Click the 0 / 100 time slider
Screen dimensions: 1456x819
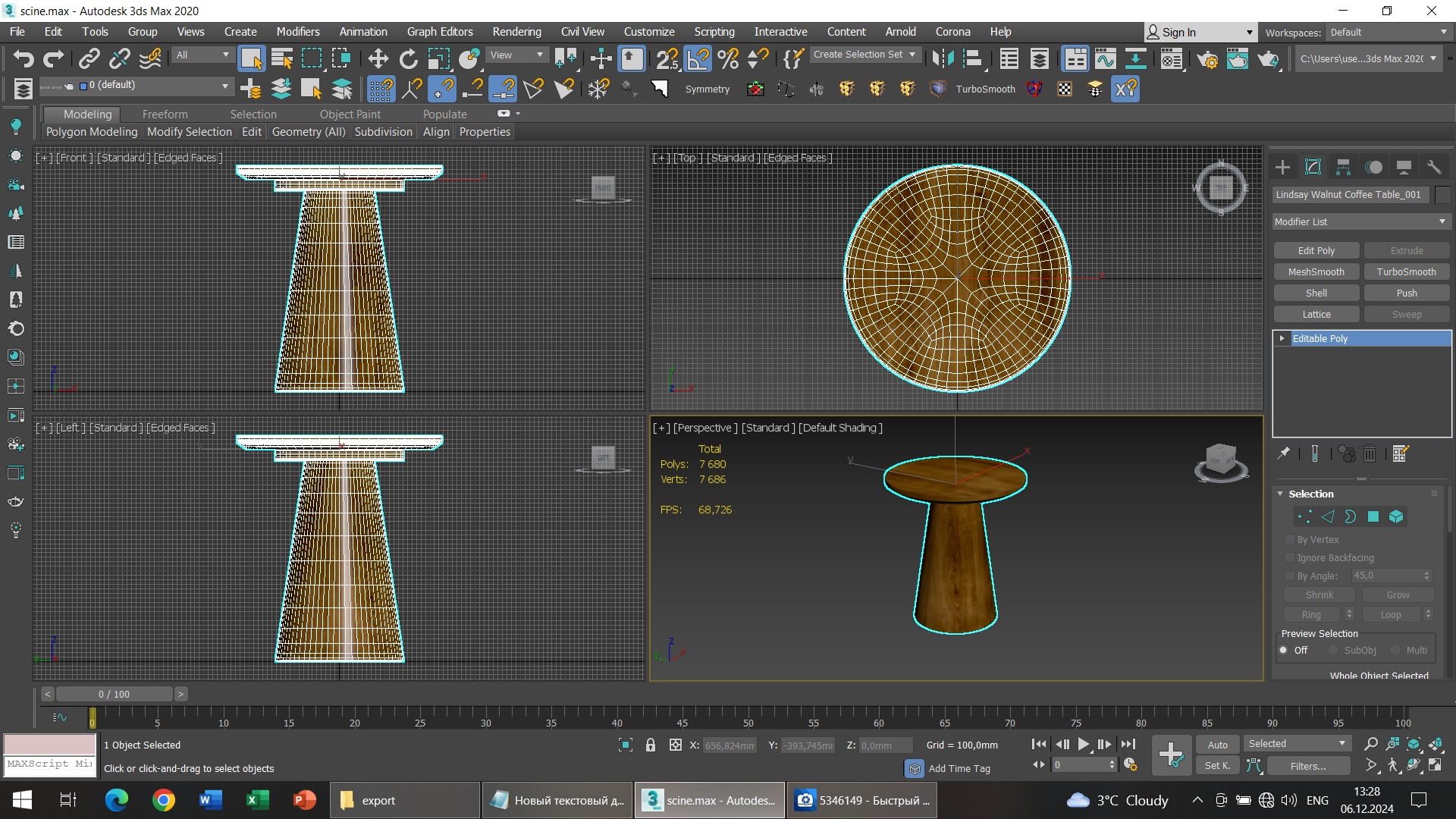point(114,694)
